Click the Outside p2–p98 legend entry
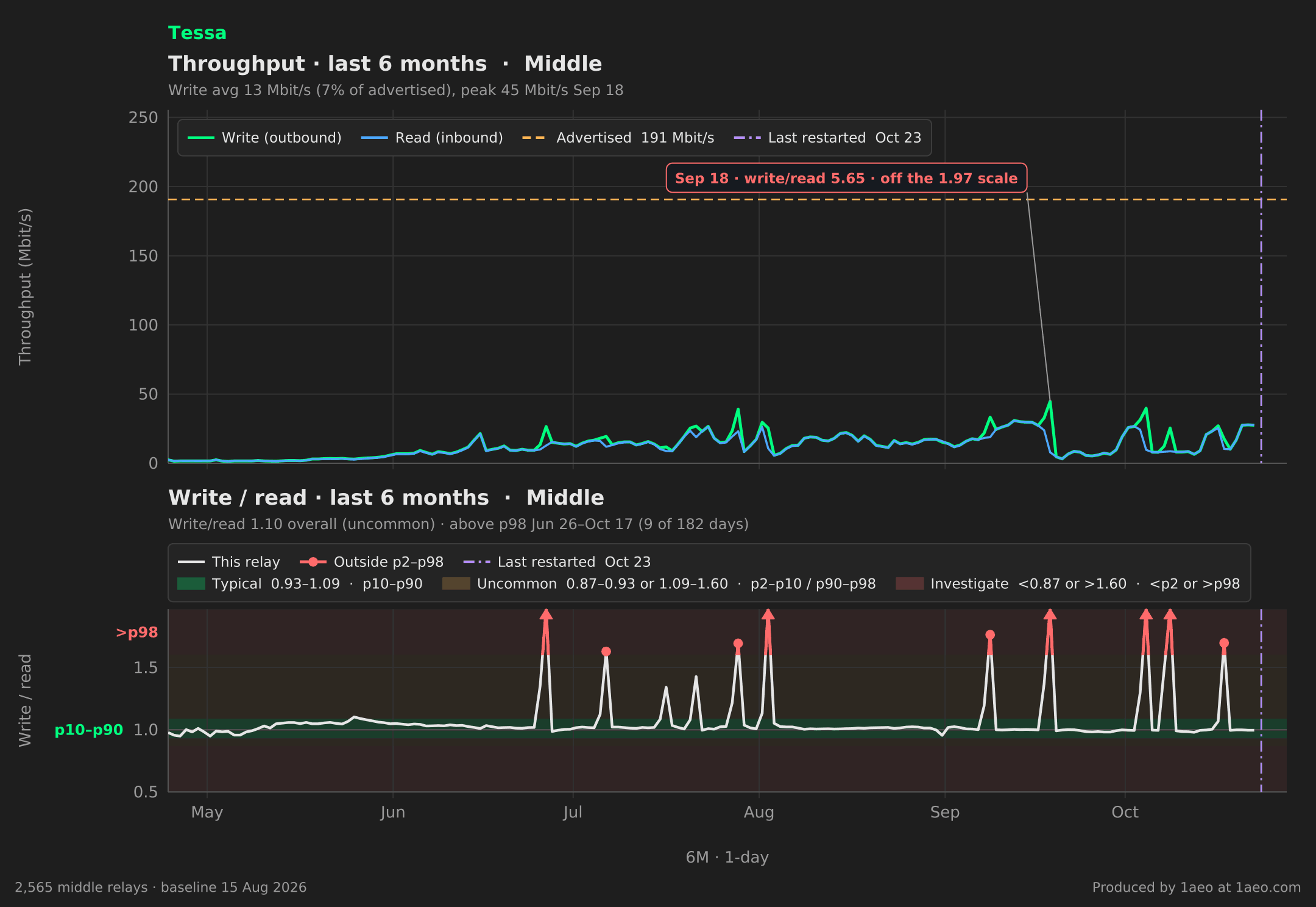Viewport: 1316px width, 907px height. (372, 562)
